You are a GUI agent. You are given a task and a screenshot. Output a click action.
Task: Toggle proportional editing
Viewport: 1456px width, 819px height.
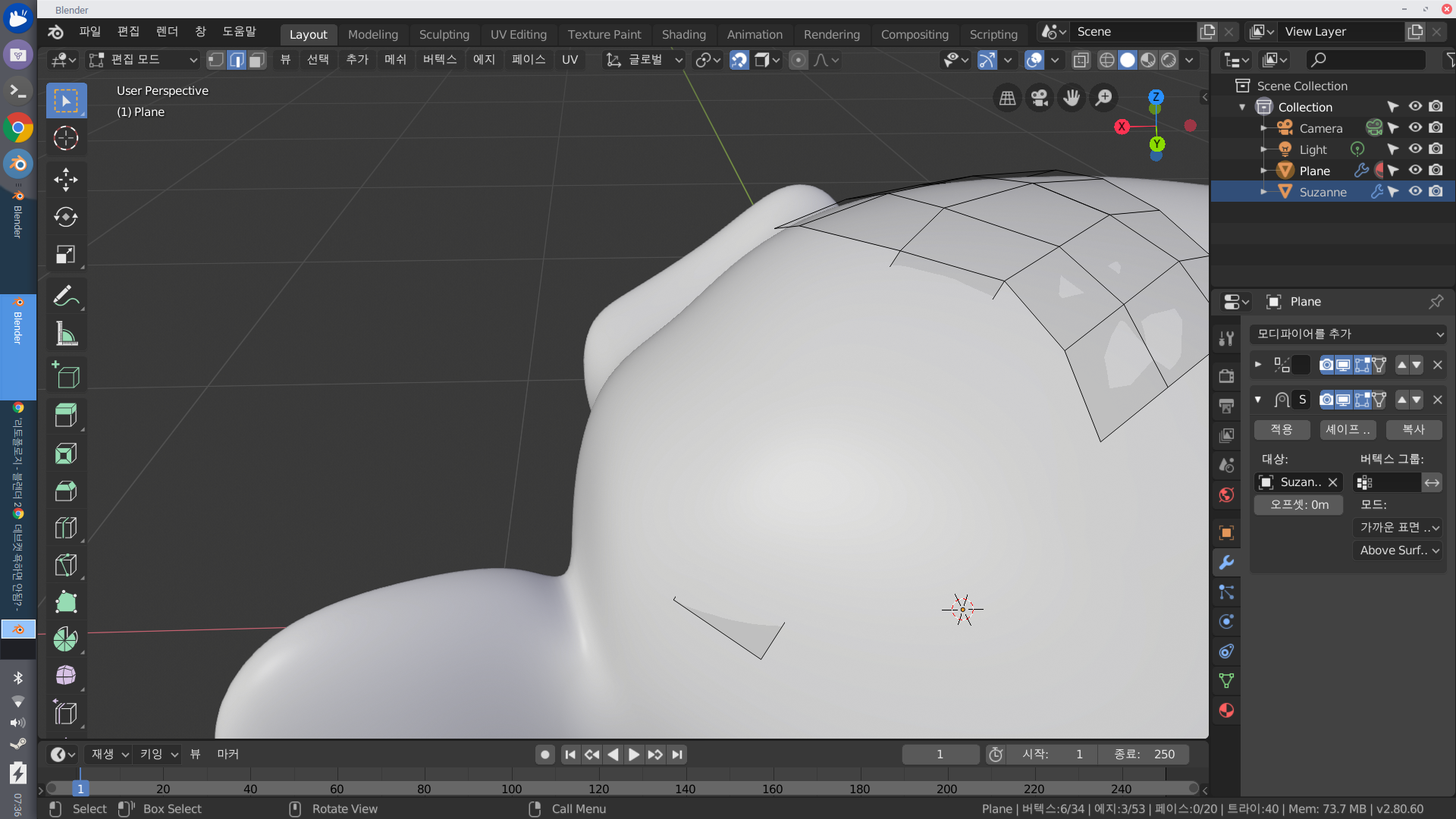click(798, 60)
